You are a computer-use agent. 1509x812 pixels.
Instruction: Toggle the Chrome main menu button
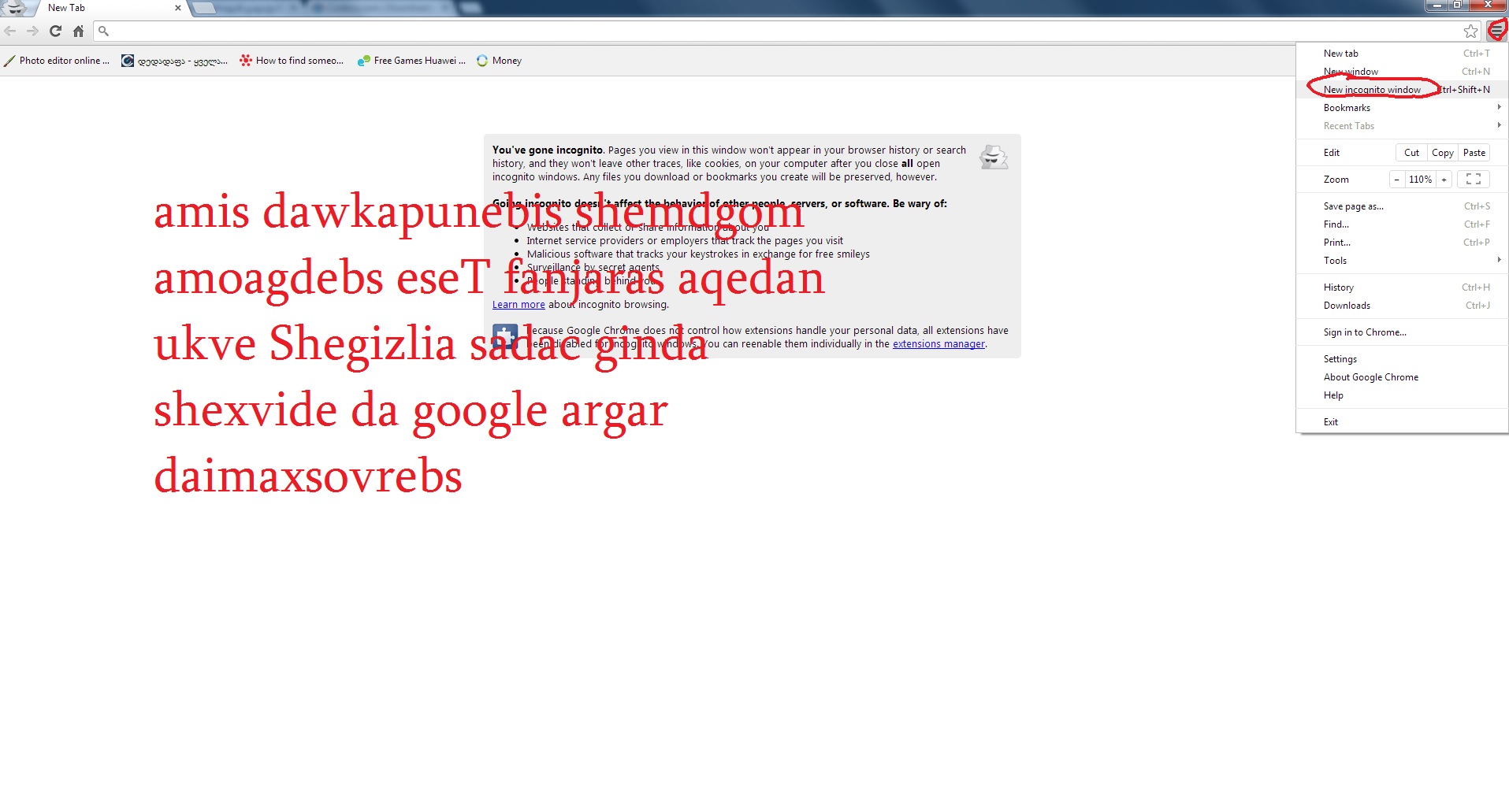point(1496,31)
